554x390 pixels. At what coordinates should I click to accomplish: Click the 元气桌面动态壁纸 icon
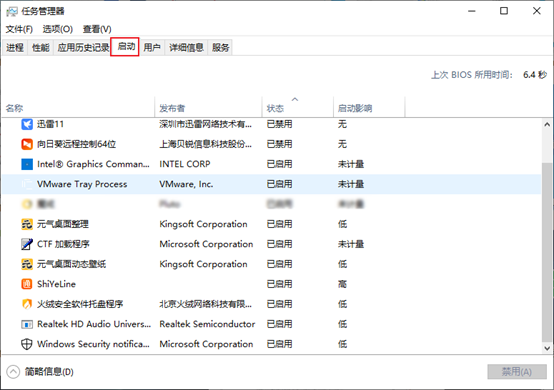[x=27, y=264]
